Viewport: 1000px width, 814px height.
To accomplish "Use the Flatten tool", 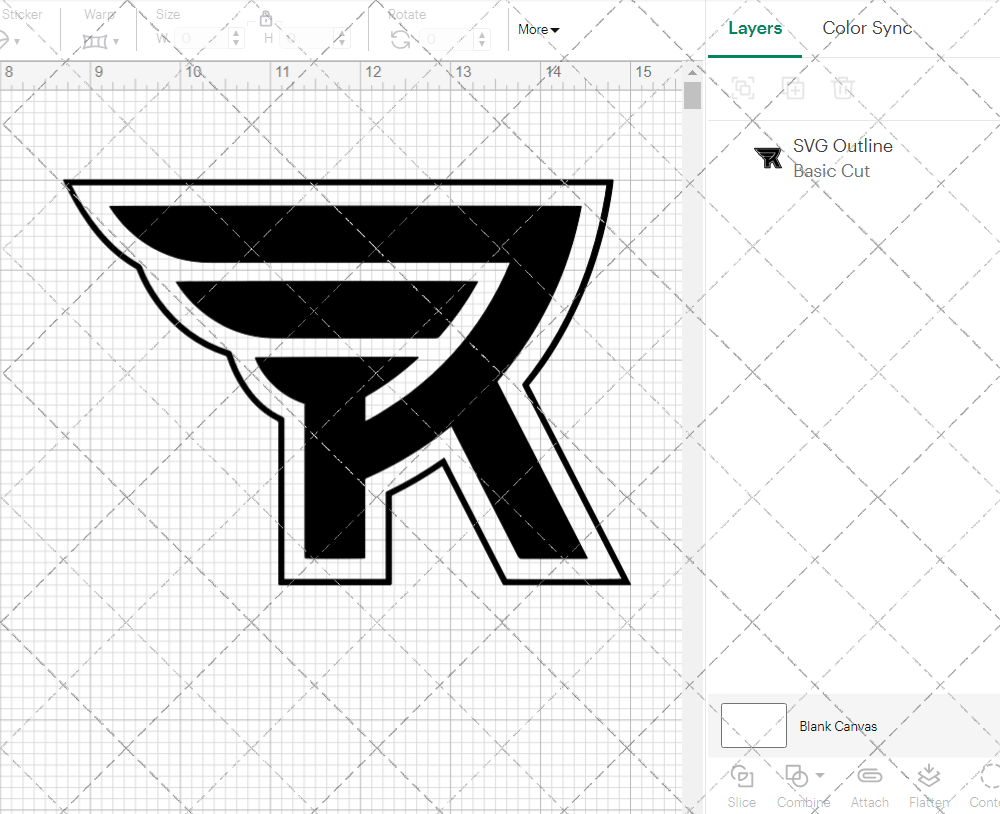I will [928, 784].
